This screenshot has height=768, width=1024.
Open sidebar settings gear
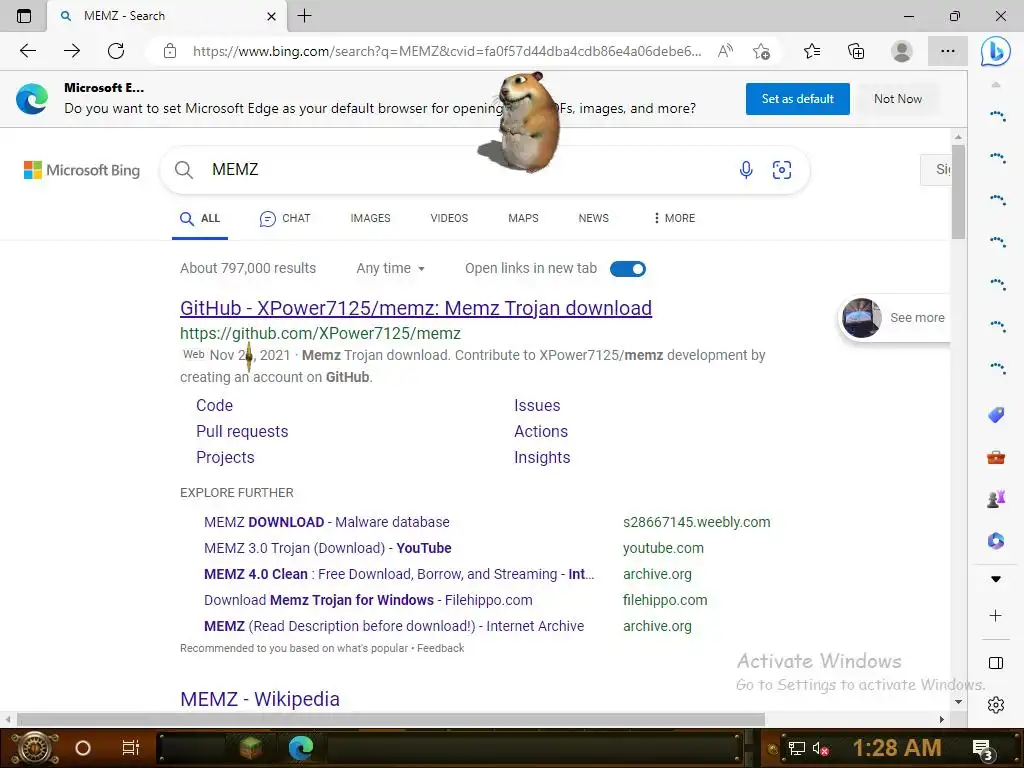click(996, 705)
